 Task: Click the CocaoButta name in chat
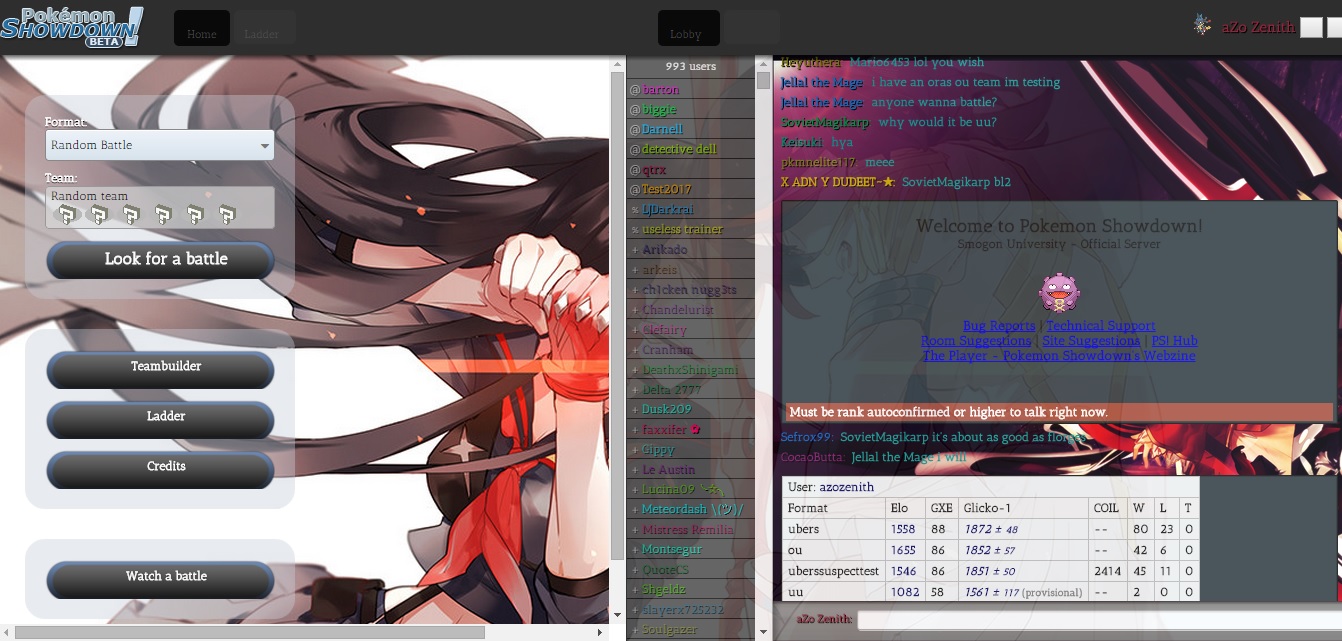(x=813, y=457)
